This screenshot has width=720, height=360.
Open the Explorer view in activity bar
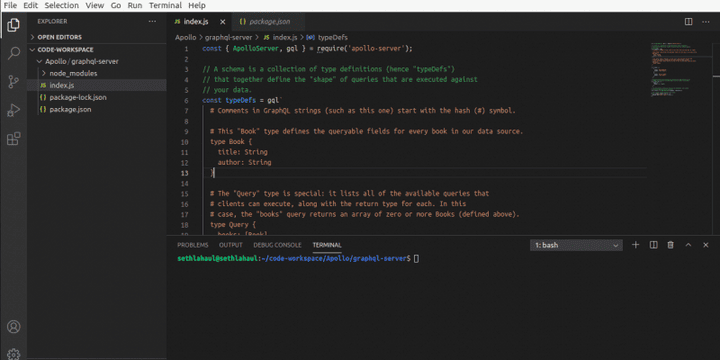13,25
